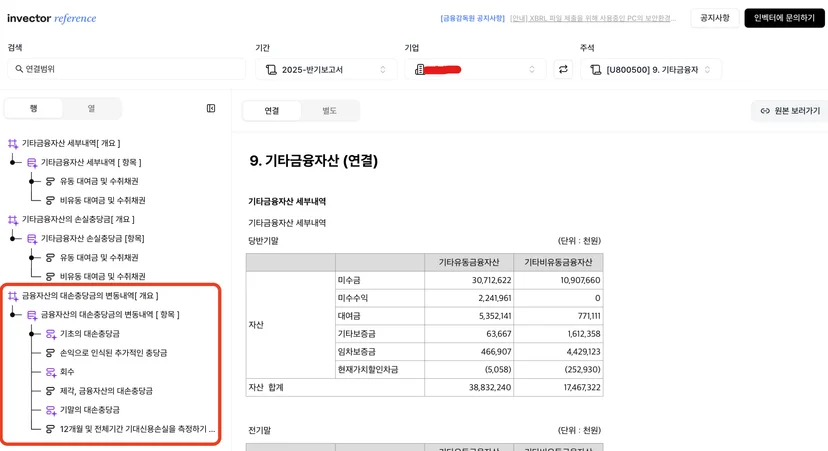Click the value 466,907
Viewport: 828px width, 451px height.
tap(496, 352)
